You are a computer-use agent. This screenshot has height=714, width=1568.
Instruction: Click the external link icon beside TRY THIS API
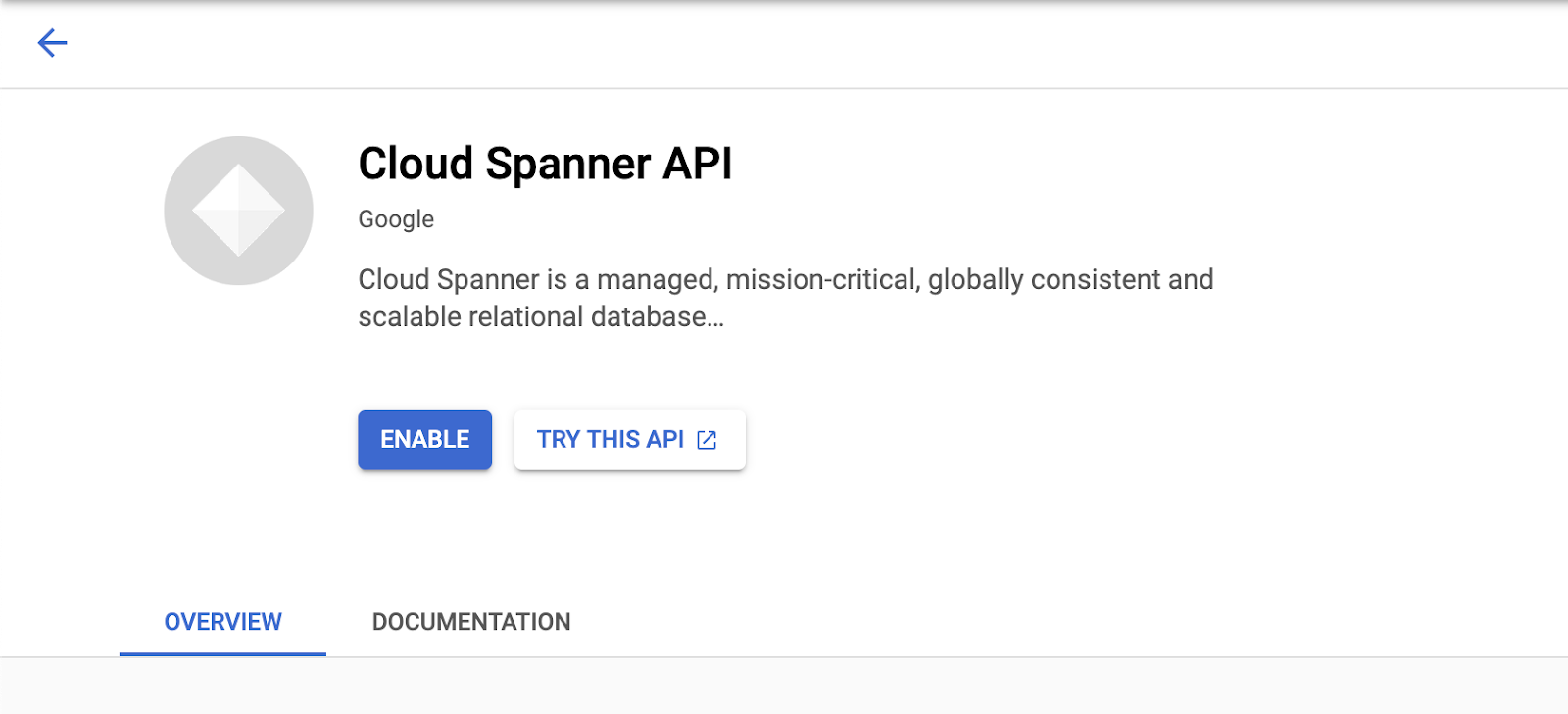point(707,440)
